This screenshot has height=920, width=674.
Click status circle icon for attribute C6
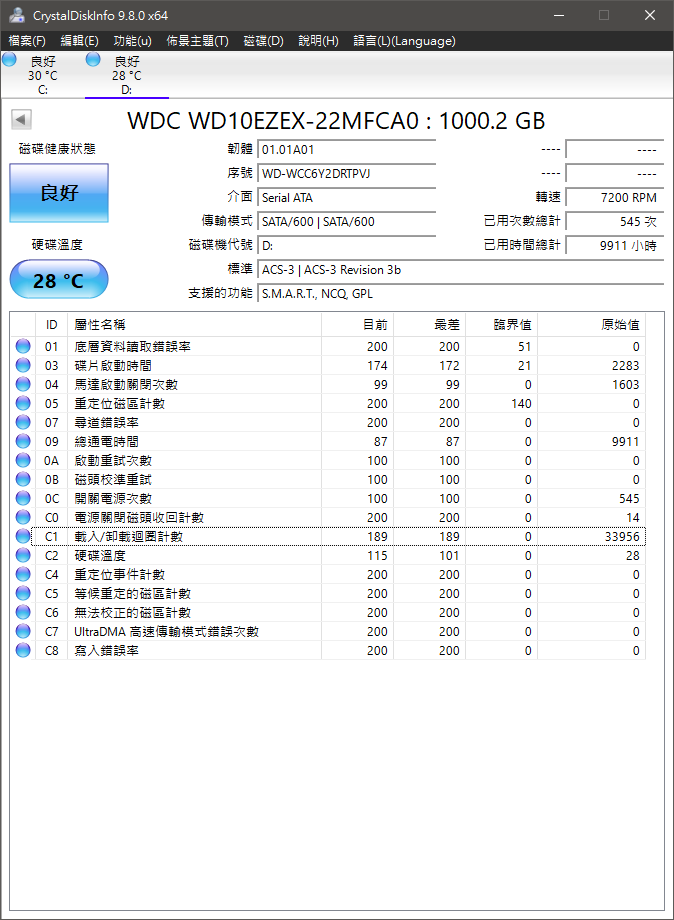pyautogui.click(x=23, y=613)
